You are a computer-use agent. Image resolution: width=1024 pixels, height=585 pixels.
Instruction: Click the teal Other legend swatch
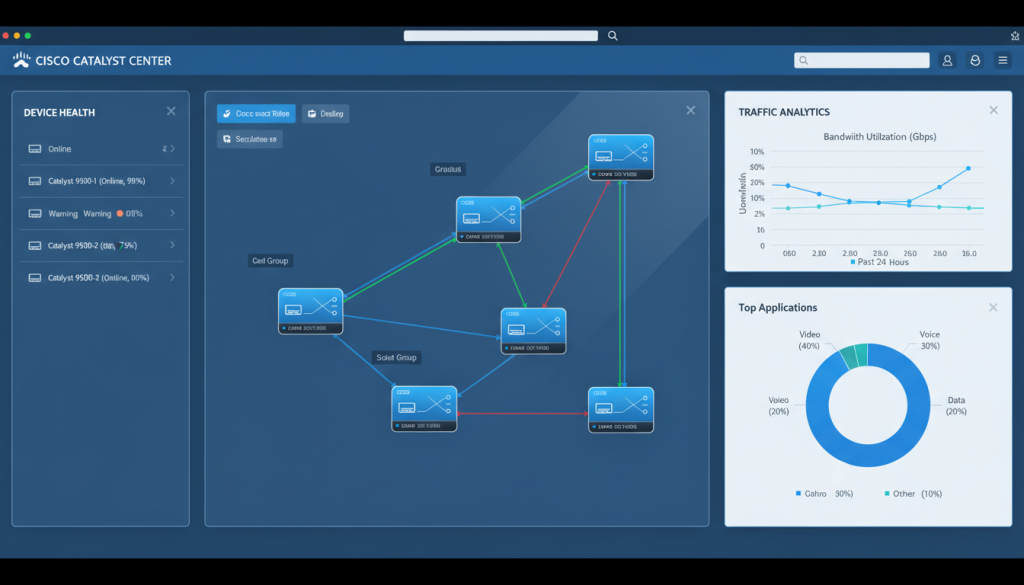click(887, 494)
